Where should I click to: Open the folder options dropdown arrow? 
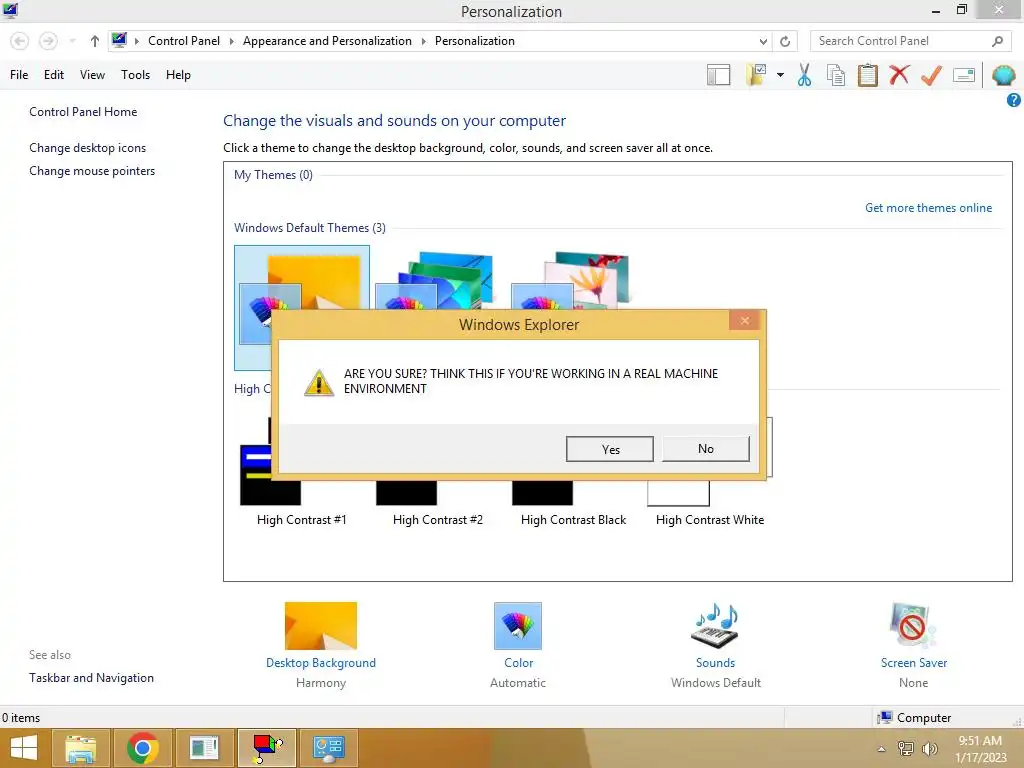780,75
